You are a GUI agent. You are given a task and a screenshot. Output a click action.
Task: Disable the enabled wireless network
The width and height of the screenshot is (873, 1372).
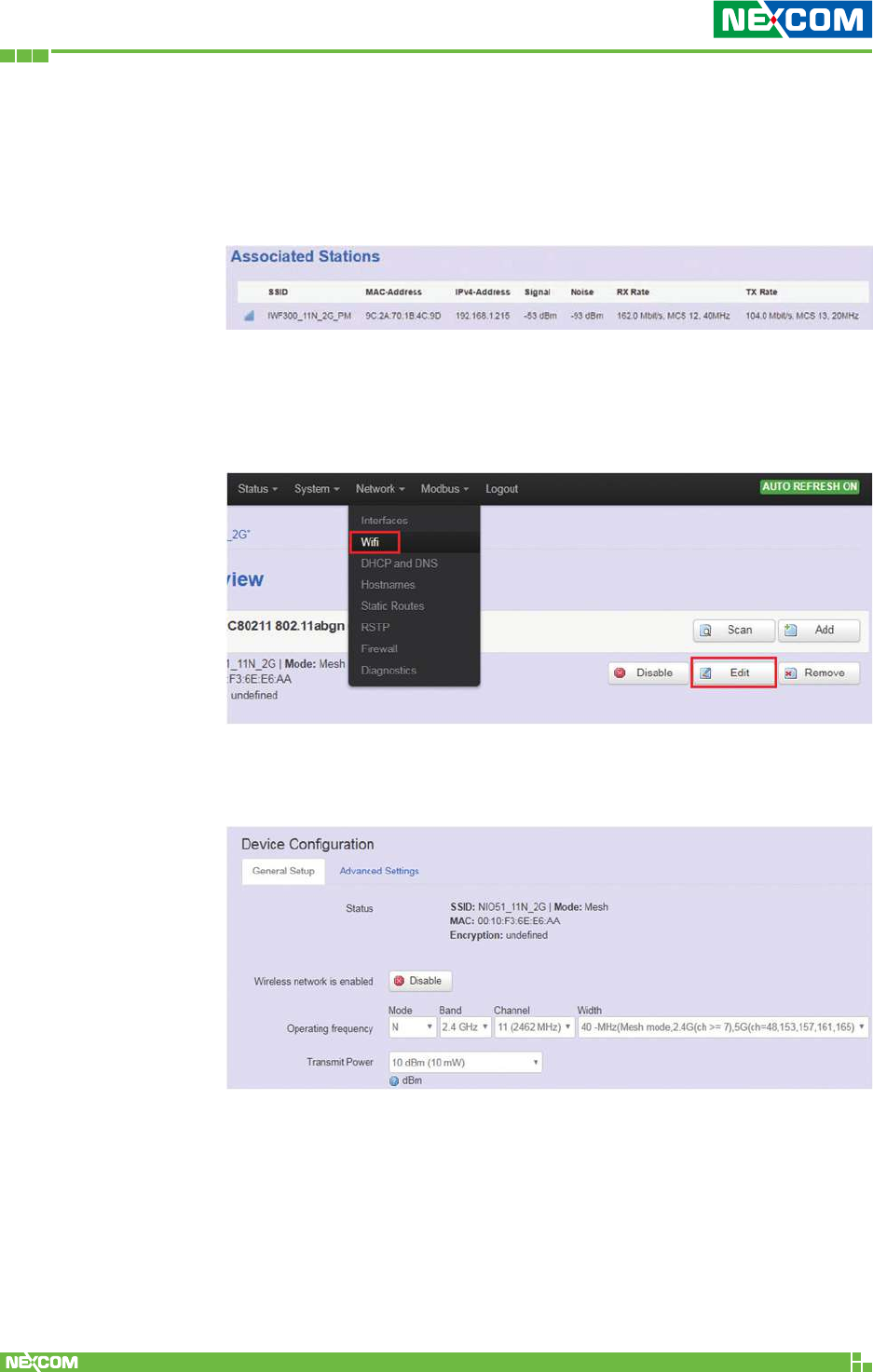420,981
